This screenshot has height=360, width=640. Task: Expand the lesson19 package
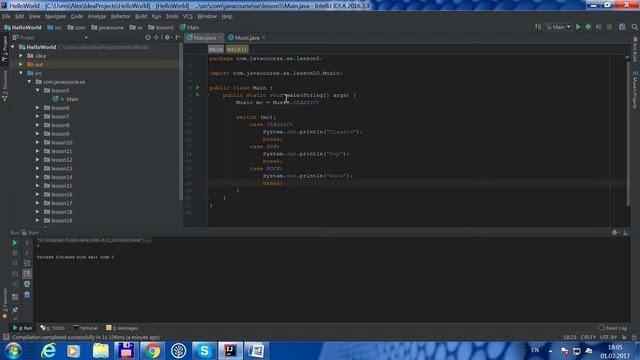(38, 220)
